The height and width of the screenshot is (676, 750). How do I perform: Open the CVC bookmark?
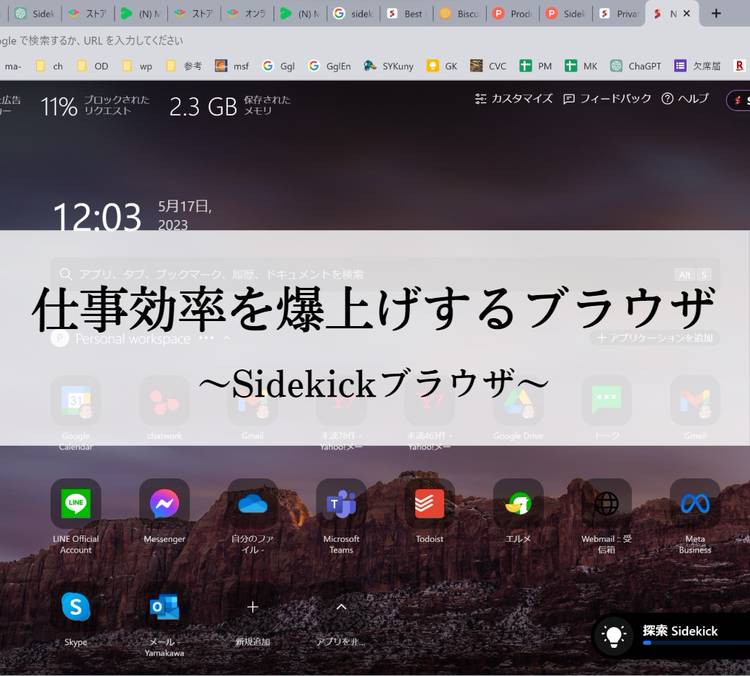[x=488, y=66]
